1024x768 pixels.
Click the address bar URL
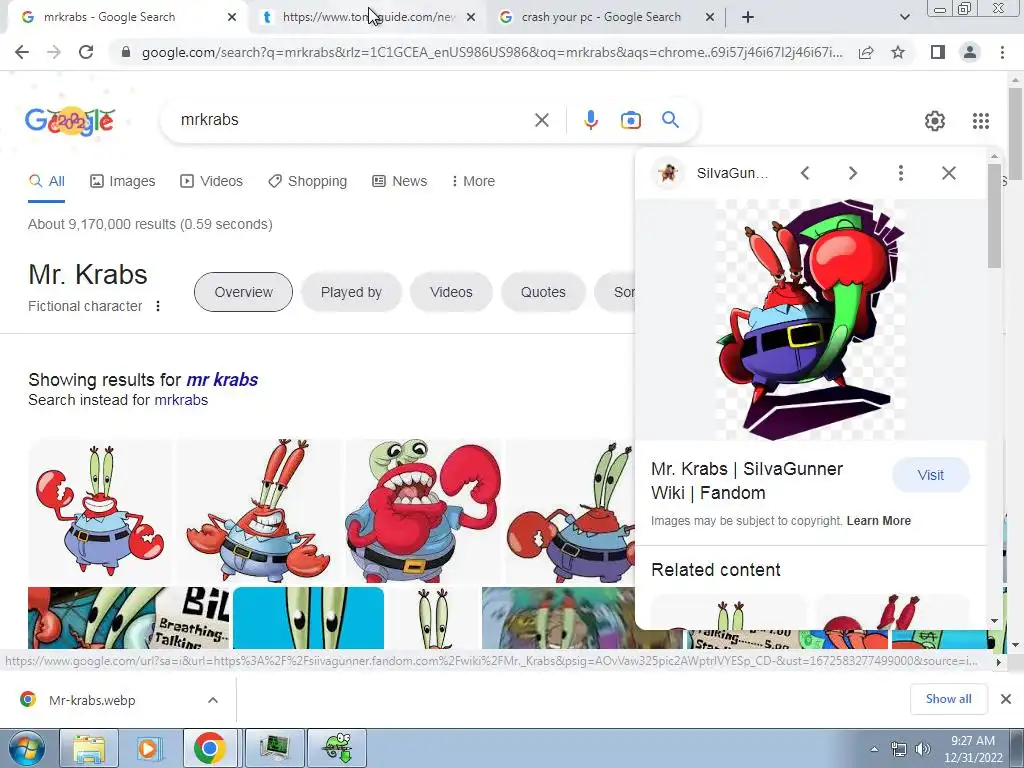(x=492, y=52)
